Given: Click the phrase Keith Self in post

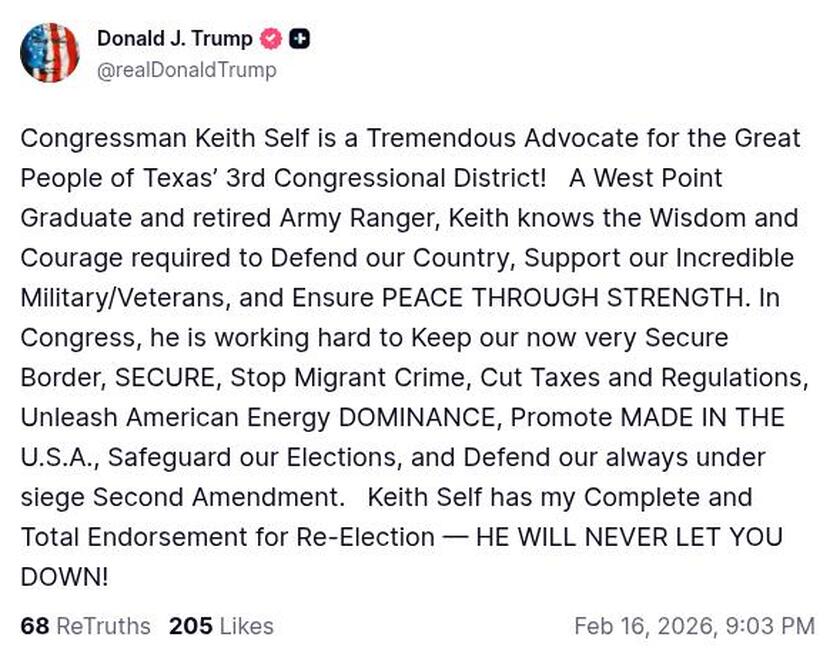Looking at the screenshot, I should click(253, 139).
